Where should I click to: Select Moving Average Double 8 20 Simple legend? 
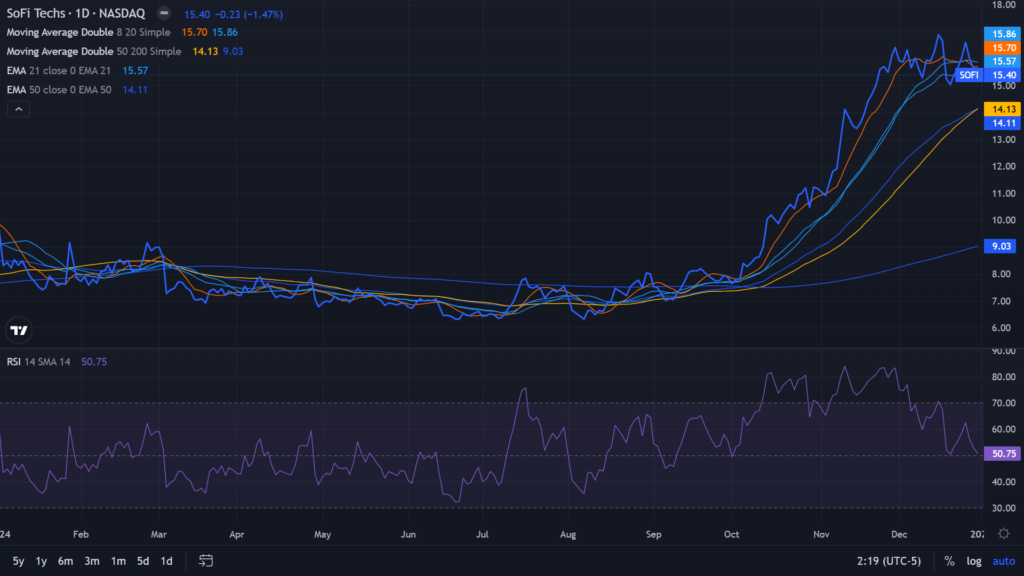(88, 32)
